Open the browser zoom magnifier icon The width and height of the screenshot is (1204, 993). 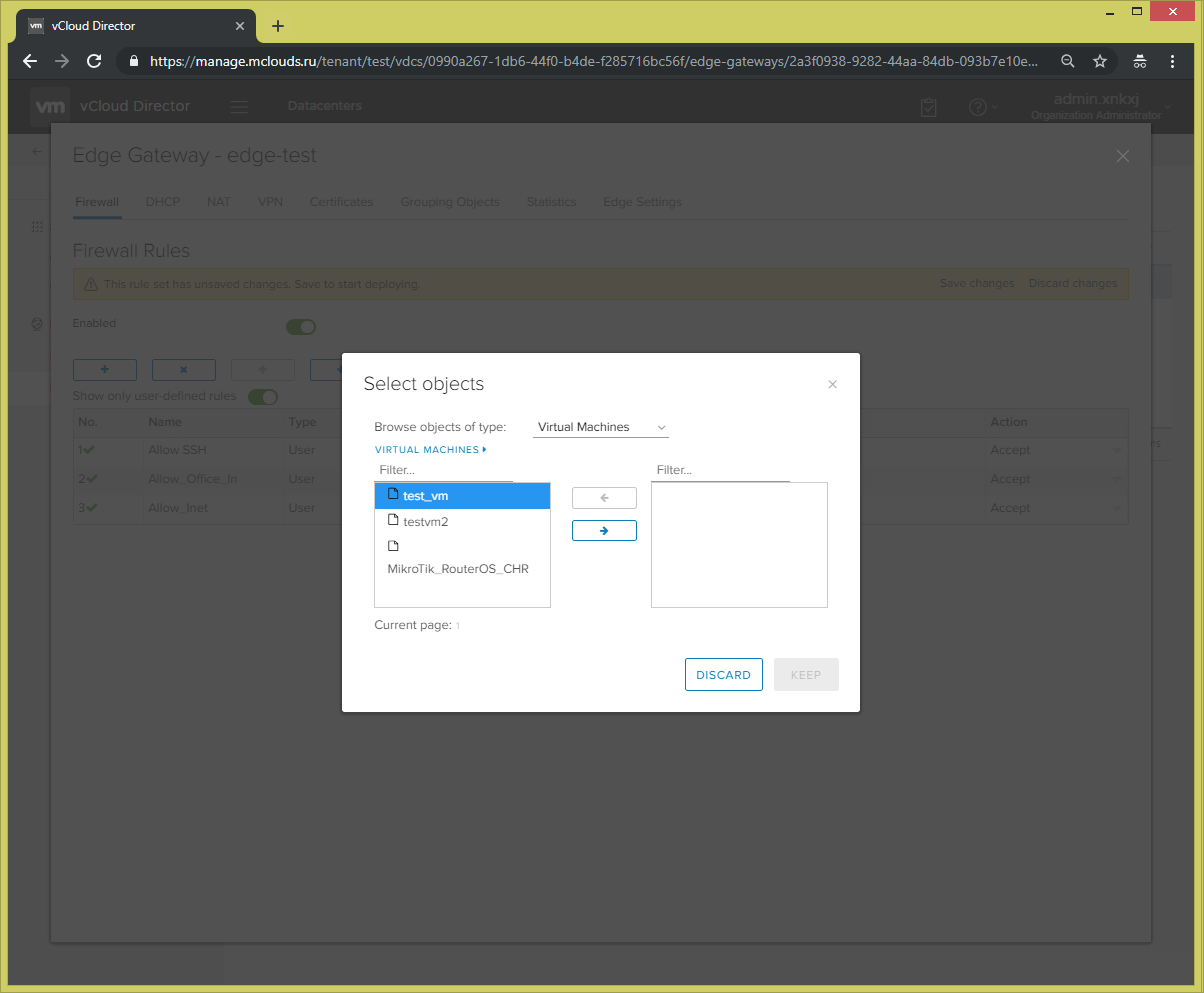[x=1068, y=61]
